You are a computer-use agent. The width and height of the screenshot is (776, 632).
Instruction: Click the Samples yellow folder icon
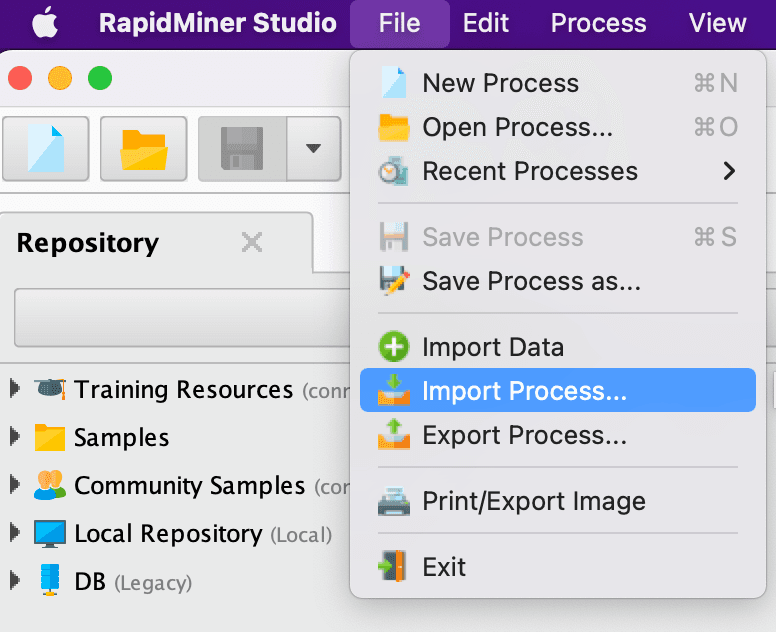(x=49, y=437)
